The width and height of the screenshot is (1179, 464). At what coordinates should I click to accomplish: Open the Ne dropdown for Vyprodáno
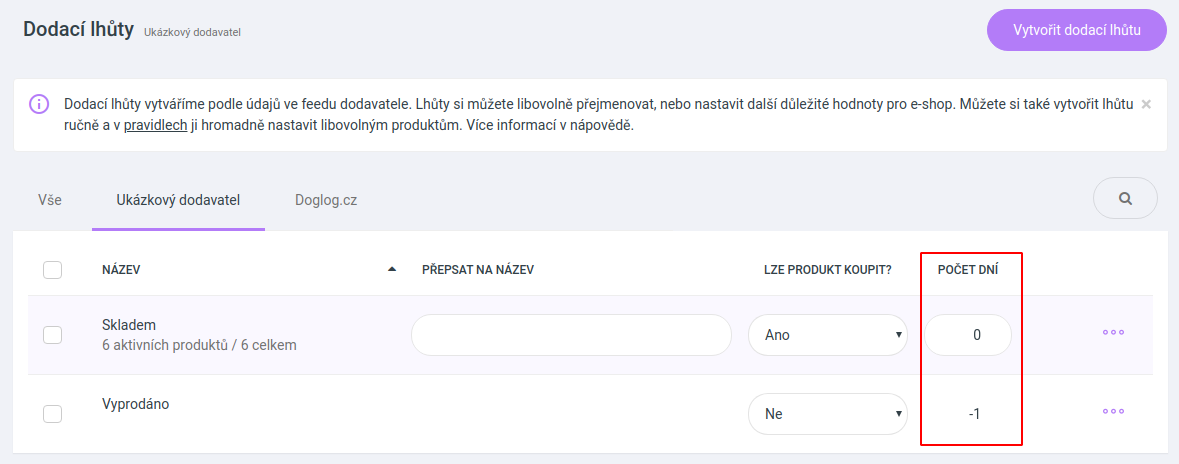(828, 414)
